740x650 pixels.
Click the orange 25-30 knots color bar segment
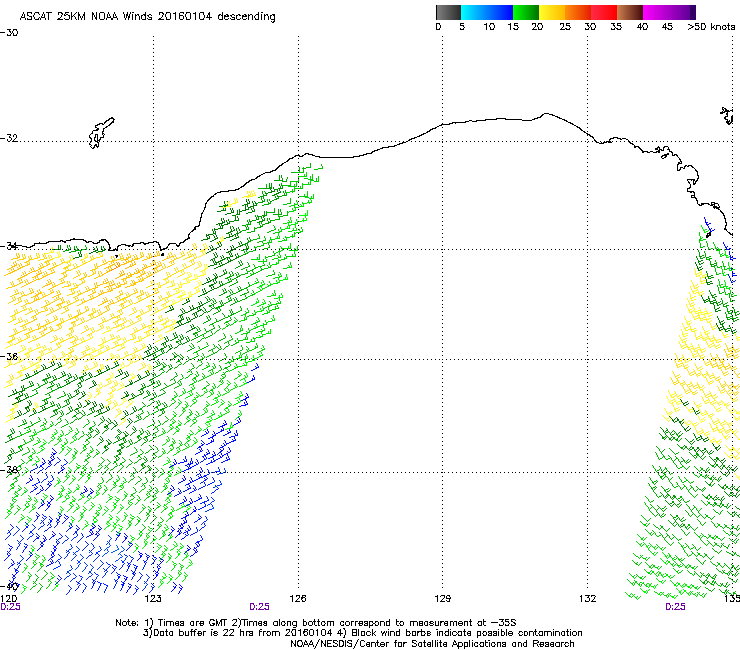coord(578,12)
